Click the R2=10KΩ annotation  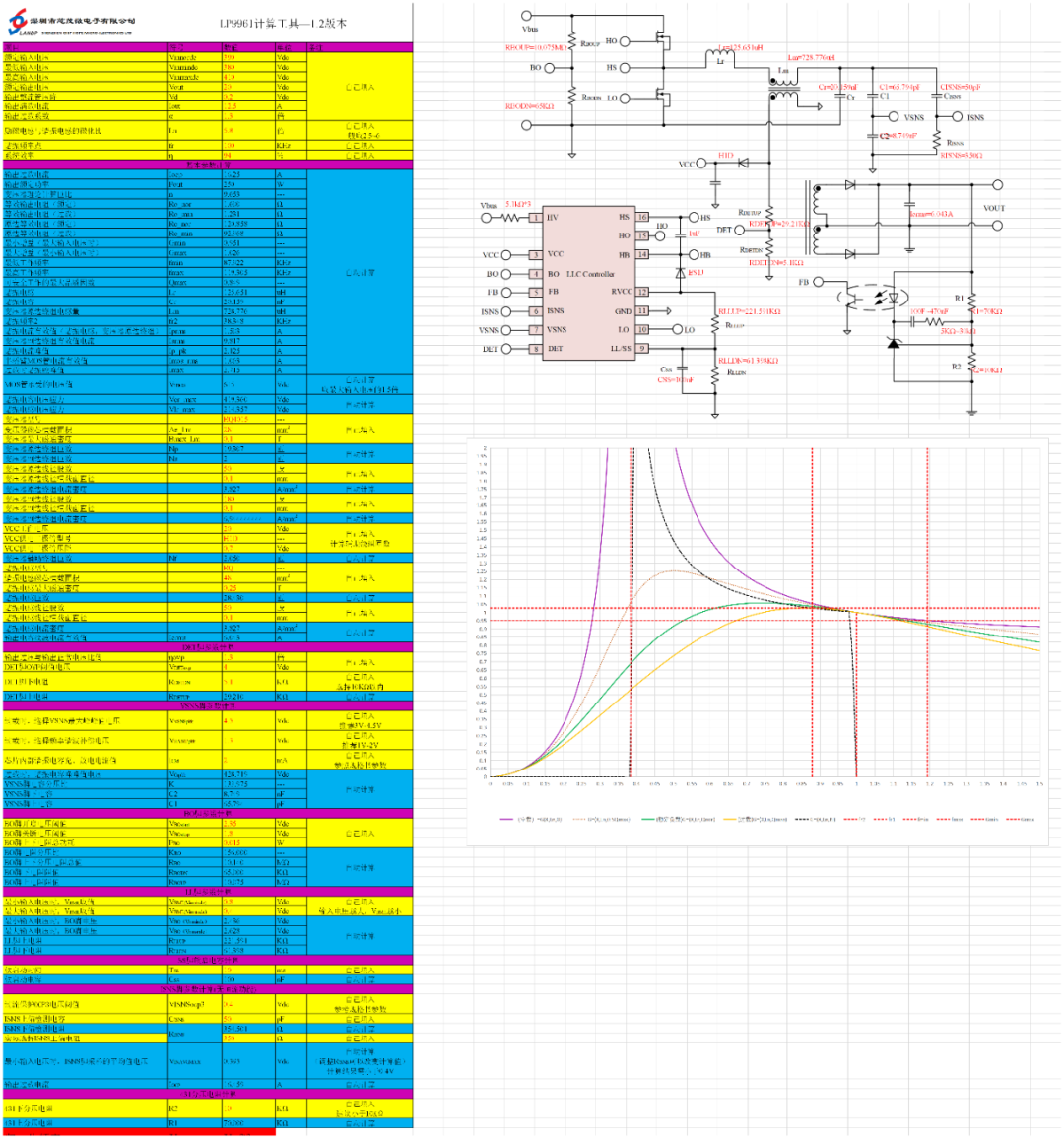click(988, 370)
